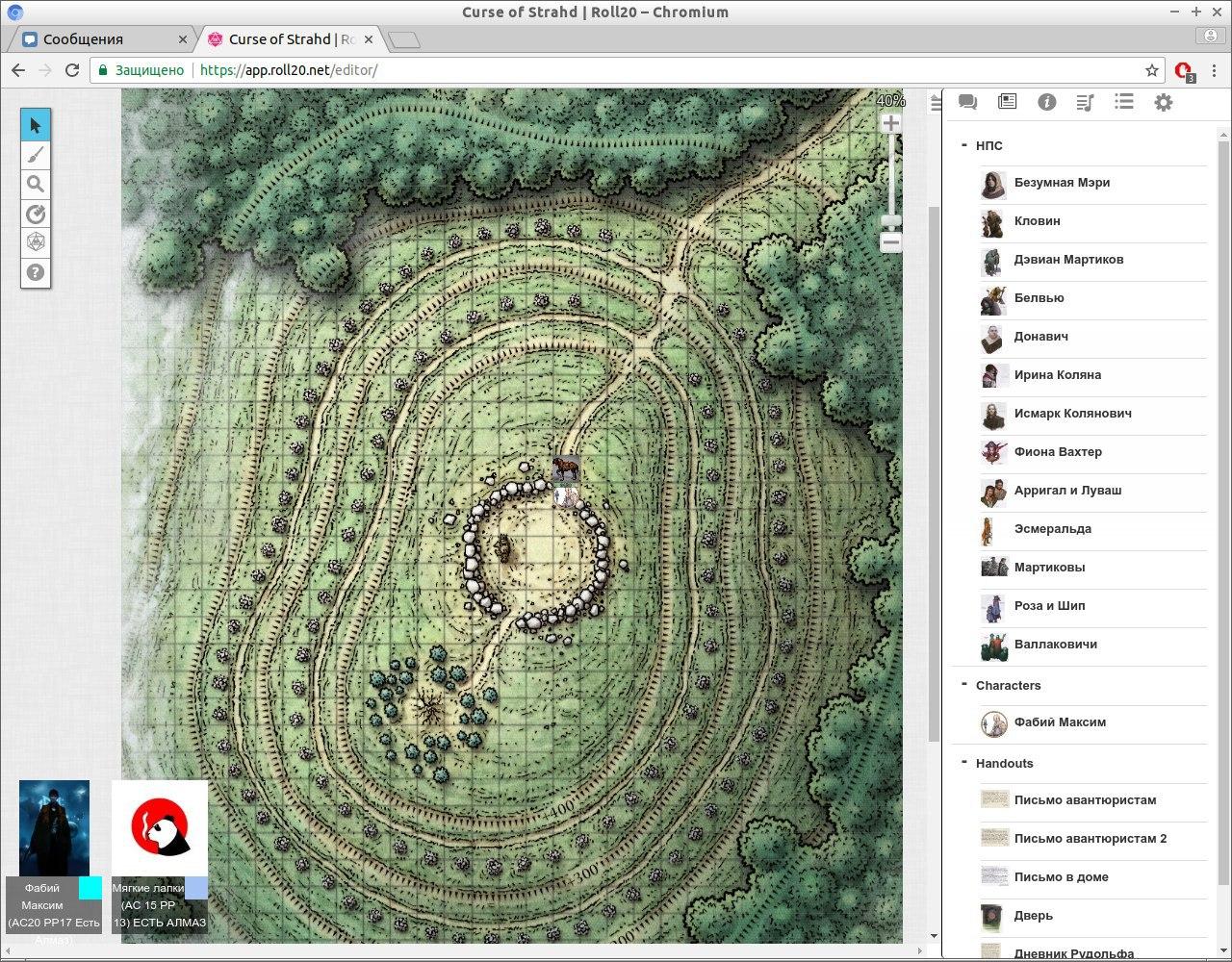Open the Measure ruler tool

[x=36, y=214]
